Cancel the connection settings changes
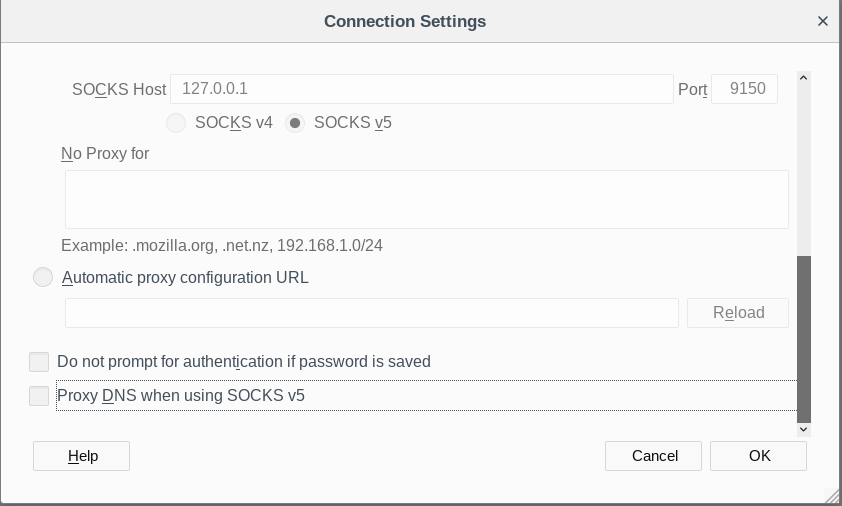 pos(654,456)
